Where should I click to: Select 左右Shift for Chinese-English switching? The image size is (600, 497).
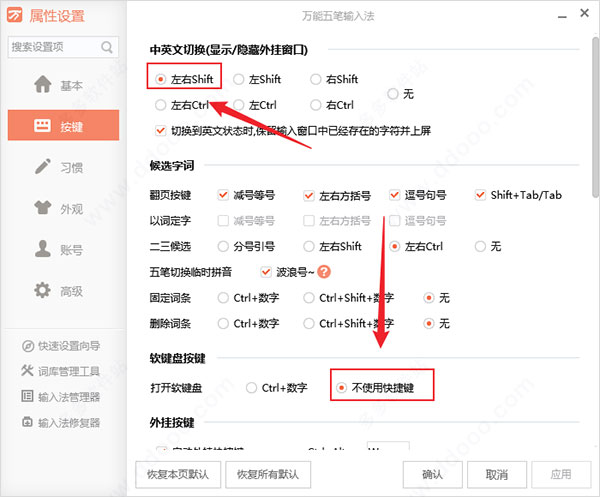160,79
